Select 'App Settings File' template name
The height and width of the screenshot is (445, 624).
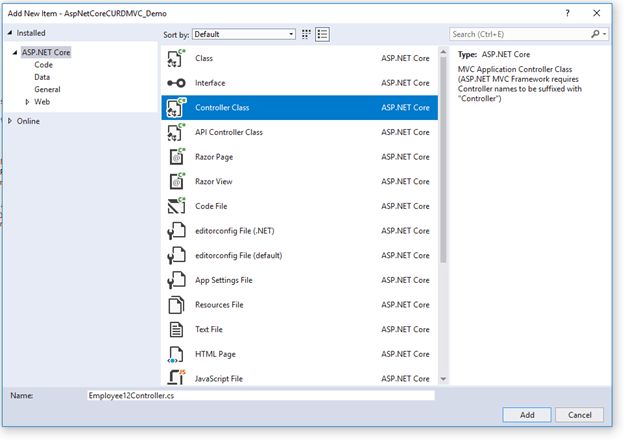coord(224,280)
